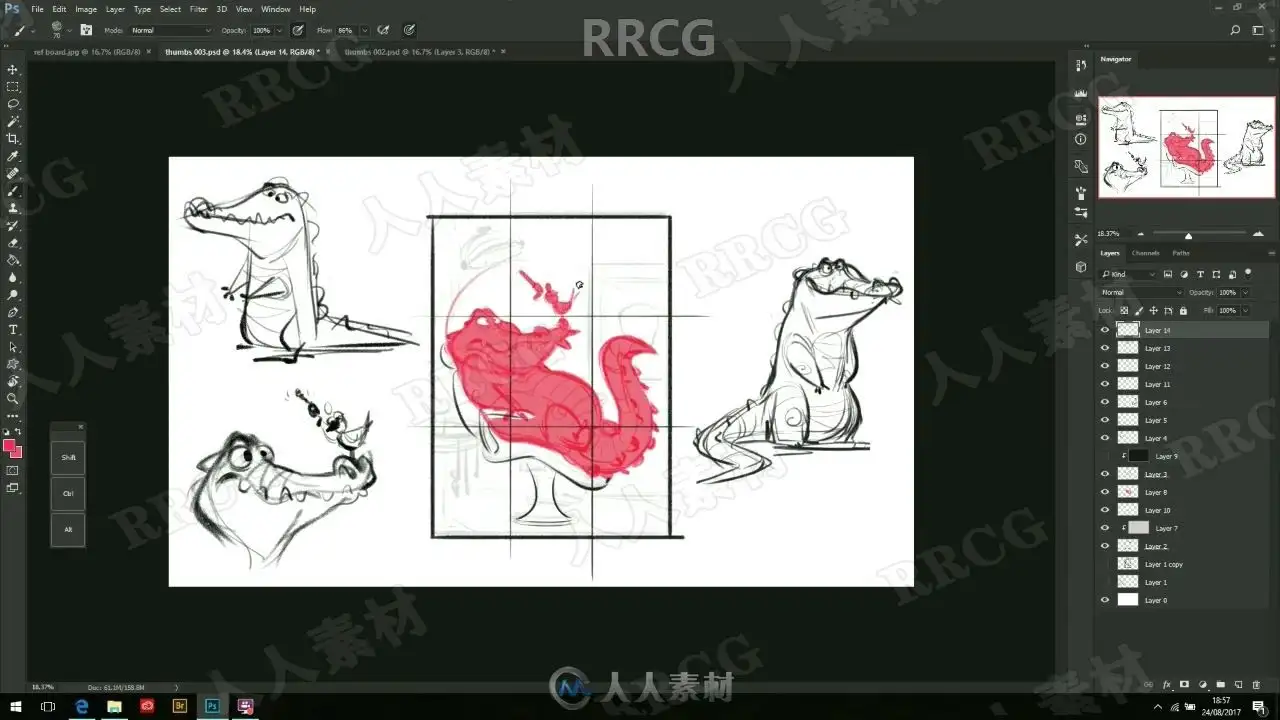Toggle the layer filter switch
Image resolution: width=1280 pixels, height=720 pixels.
(x=1246, y=273)
